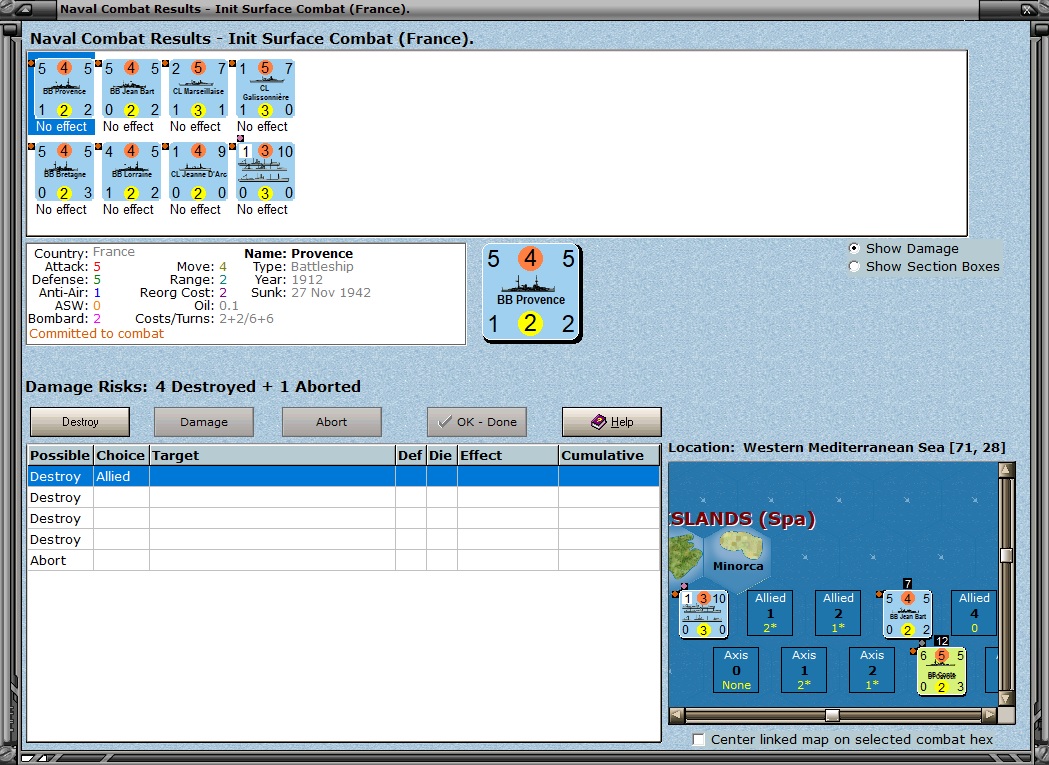
Task: Click the yellow battleship counter on the map
Action: point(941,671)
